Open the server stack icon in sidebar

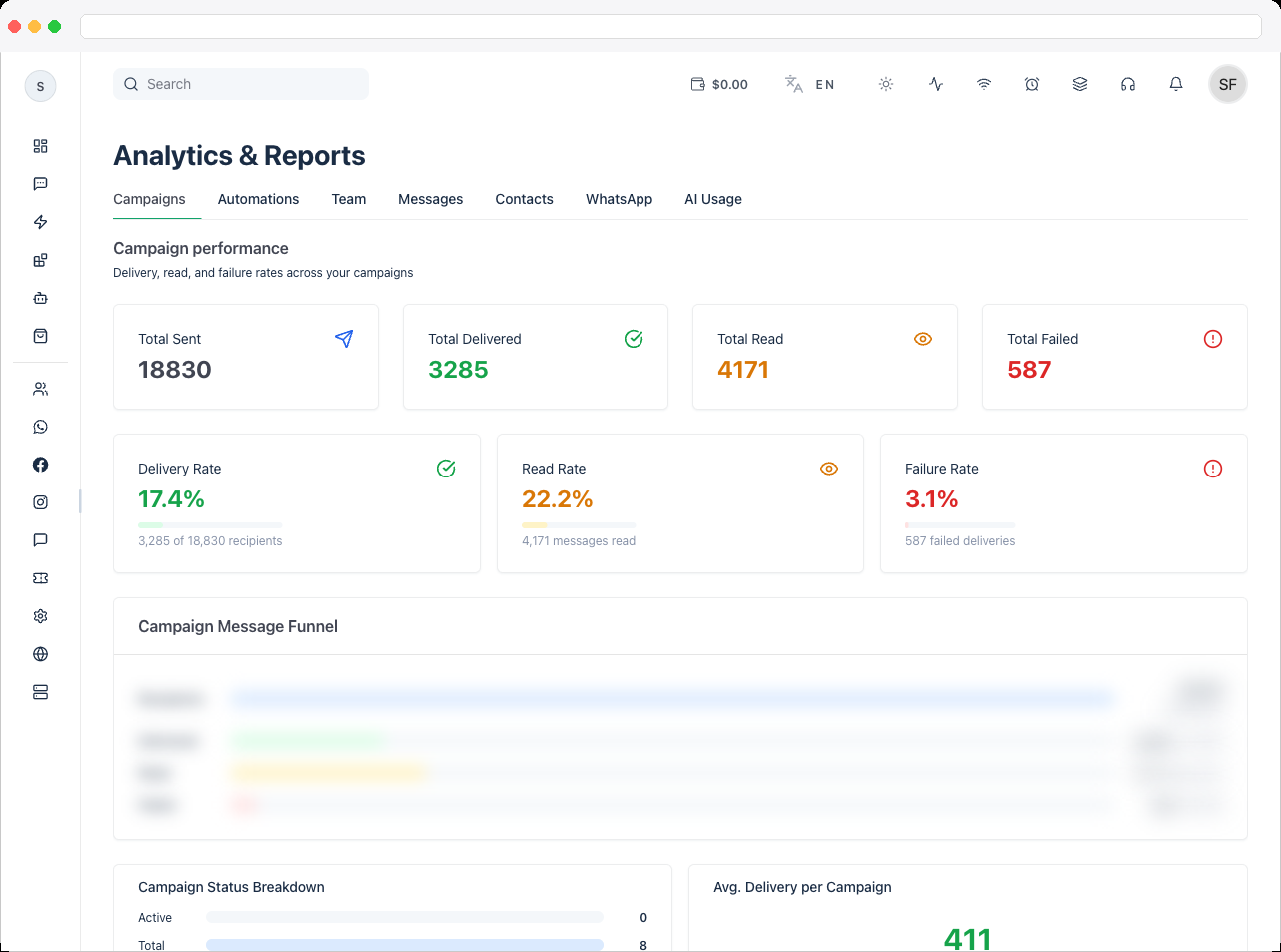click(40, 692)
